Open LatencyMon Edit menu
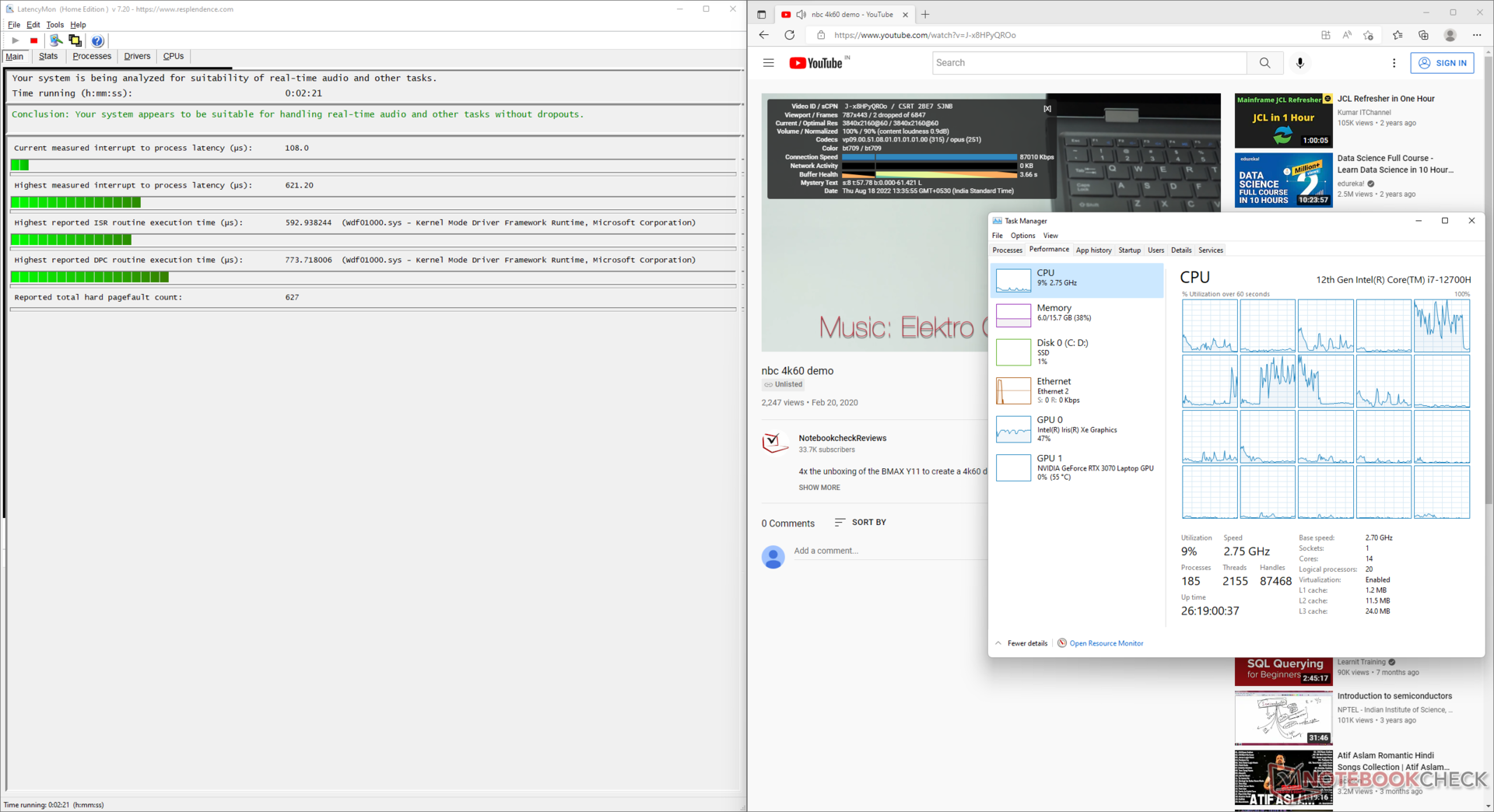This screenshot has height=812, width=1494. pos(33,25)
